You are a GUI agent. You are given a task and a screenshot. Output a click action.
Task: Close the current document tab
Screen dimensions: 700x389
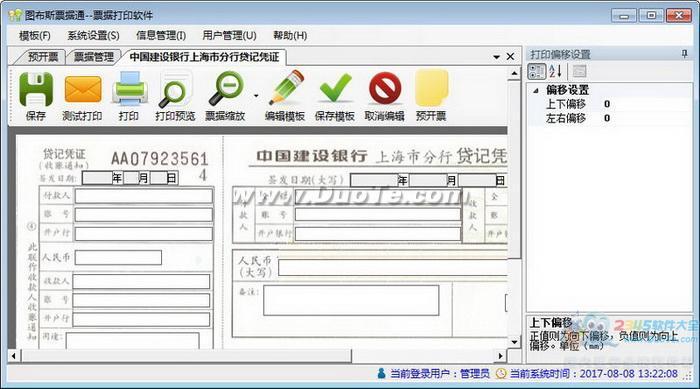point(510,57)
